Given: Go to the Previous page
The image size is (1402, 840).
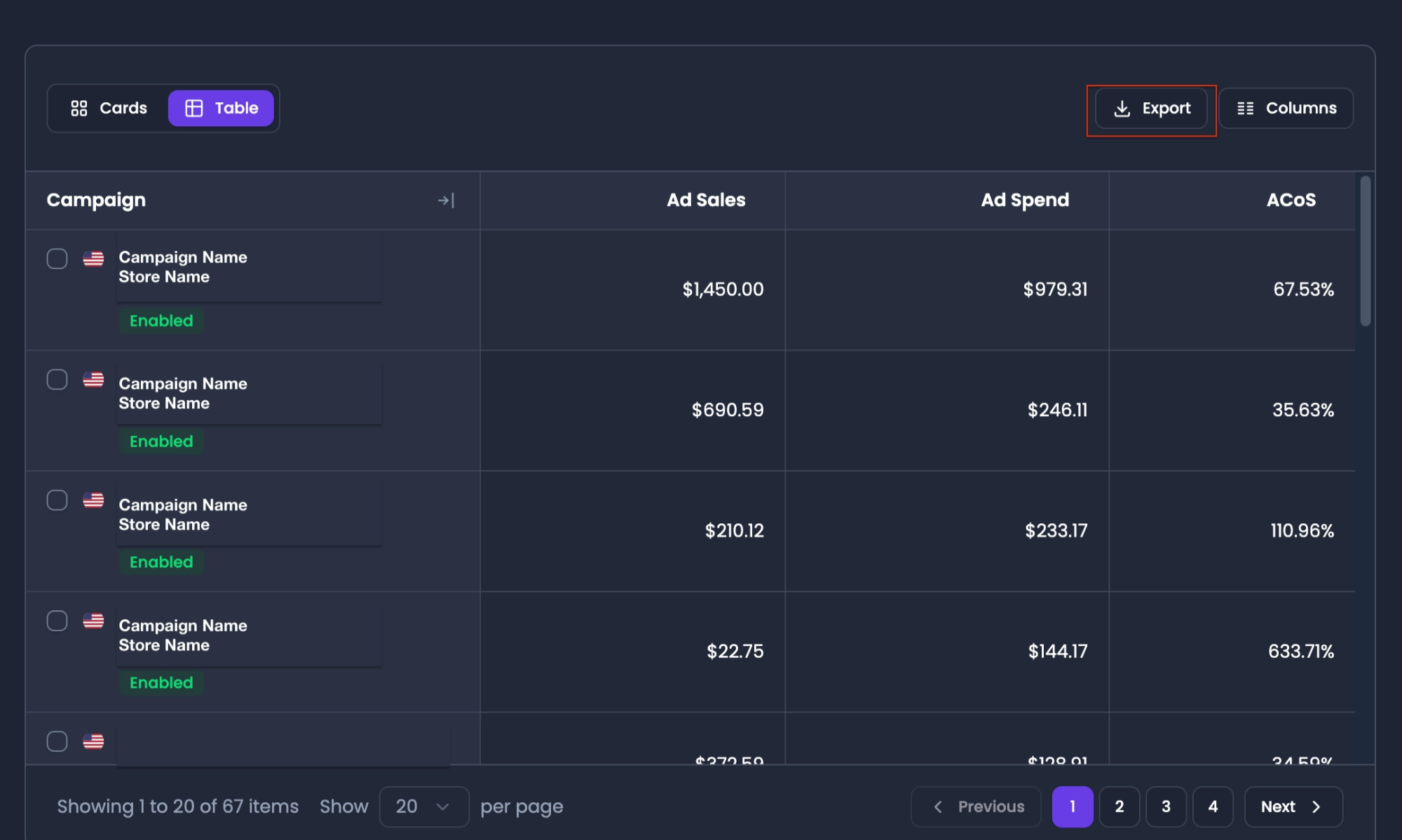Looking at the screenshot, I should pos(976,806).
